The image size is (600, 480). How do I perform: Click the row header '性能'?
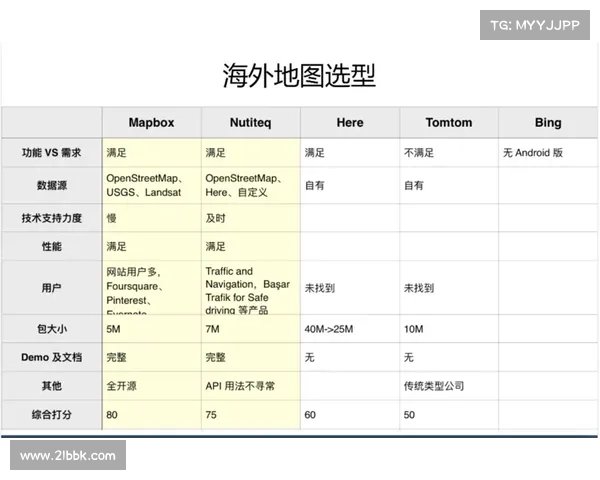click(x=52, y=247)
